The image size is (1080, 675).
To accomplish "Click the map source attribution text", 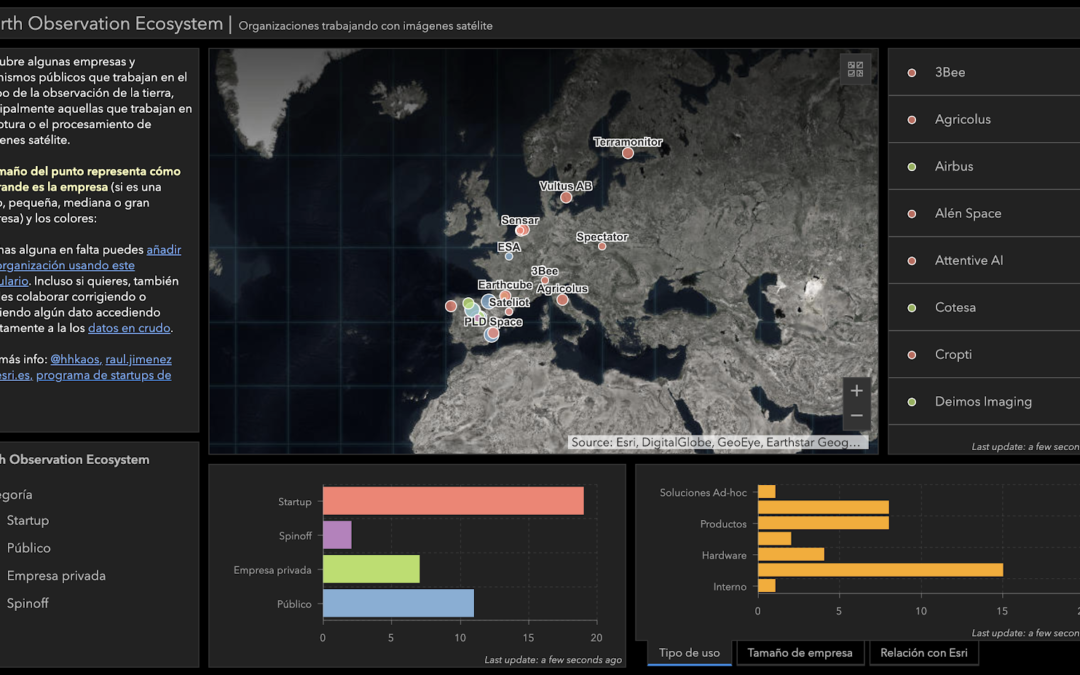I will (716, 443).
